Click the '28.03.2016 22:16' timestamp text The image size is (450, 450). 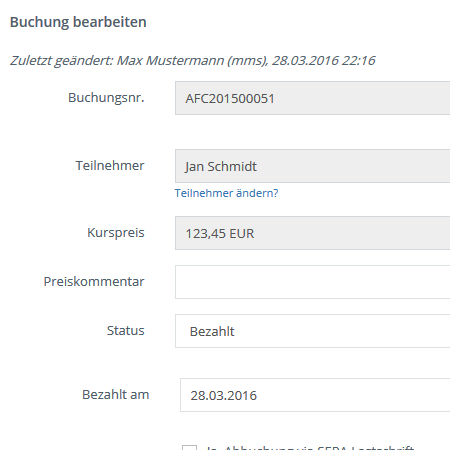[324, 61]
